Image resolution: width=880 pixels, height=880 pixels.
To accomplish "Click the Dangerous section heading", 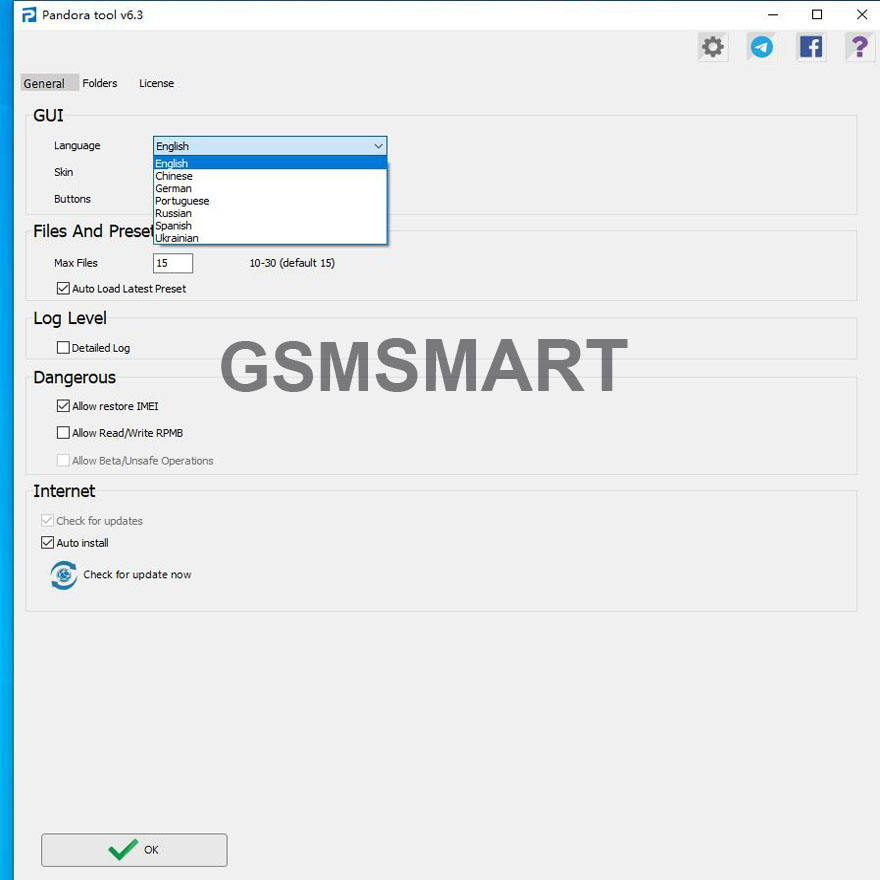I will 75,377.
